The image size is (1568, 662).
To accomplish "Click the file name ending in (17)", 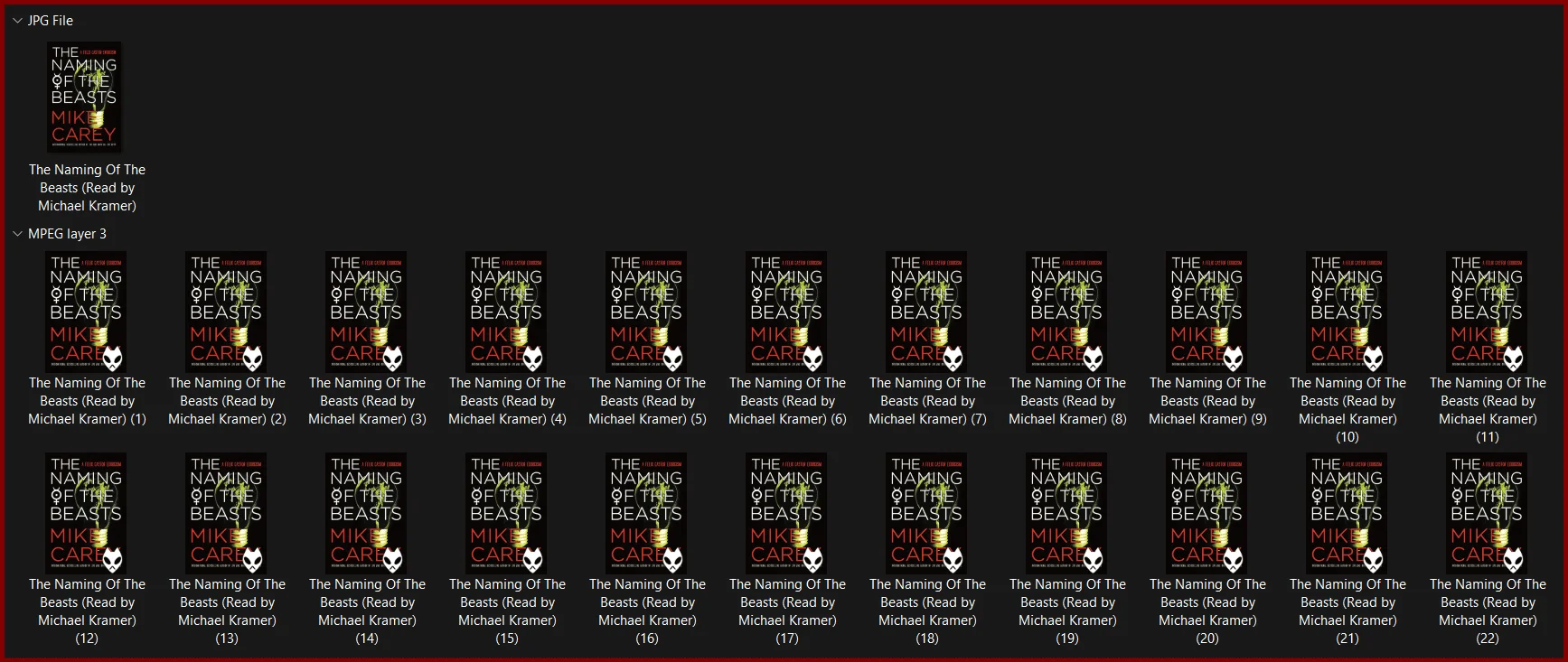I will (787, 611).
